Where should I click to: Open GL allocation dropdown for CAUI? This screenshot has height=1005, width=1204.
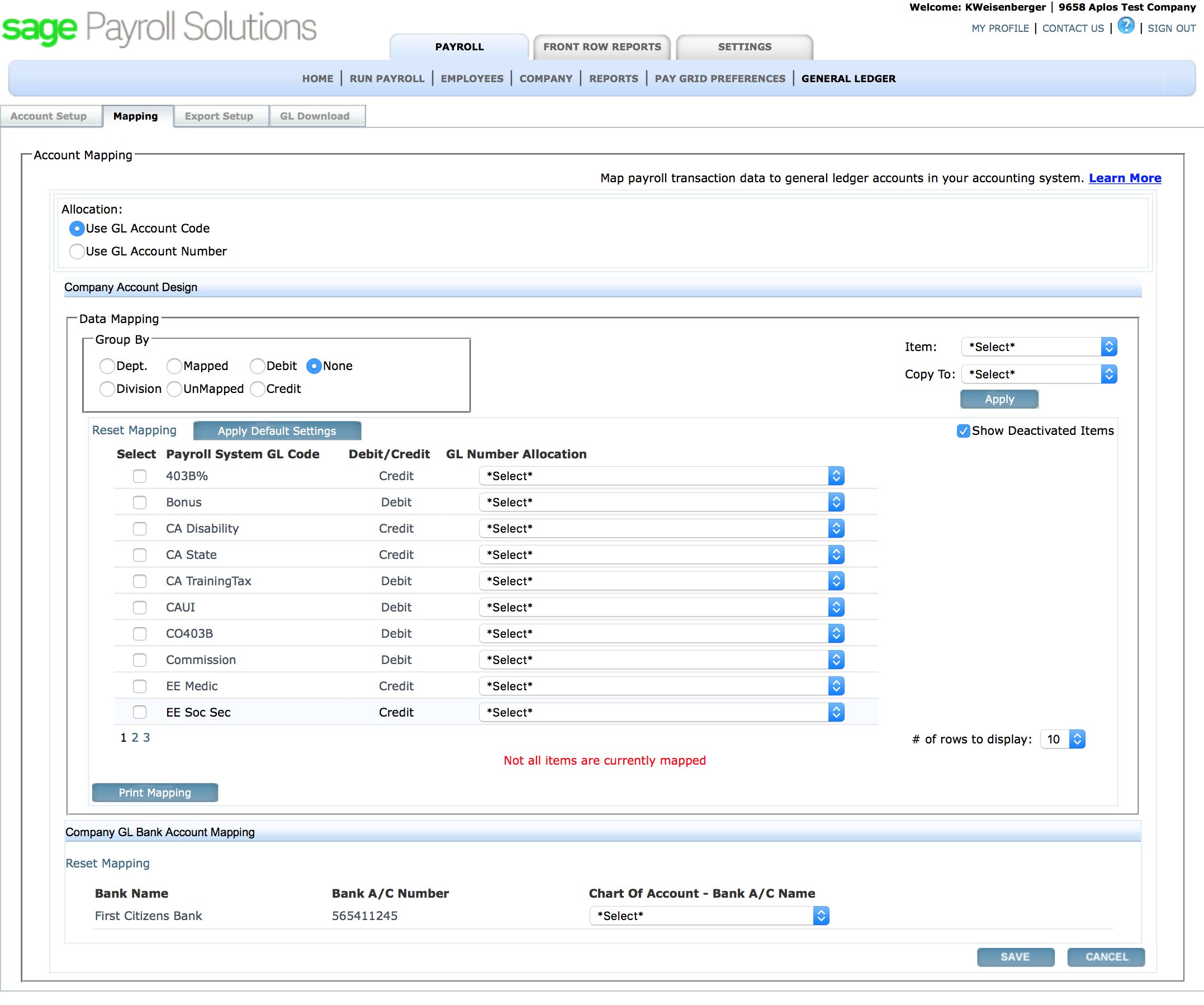662,607
